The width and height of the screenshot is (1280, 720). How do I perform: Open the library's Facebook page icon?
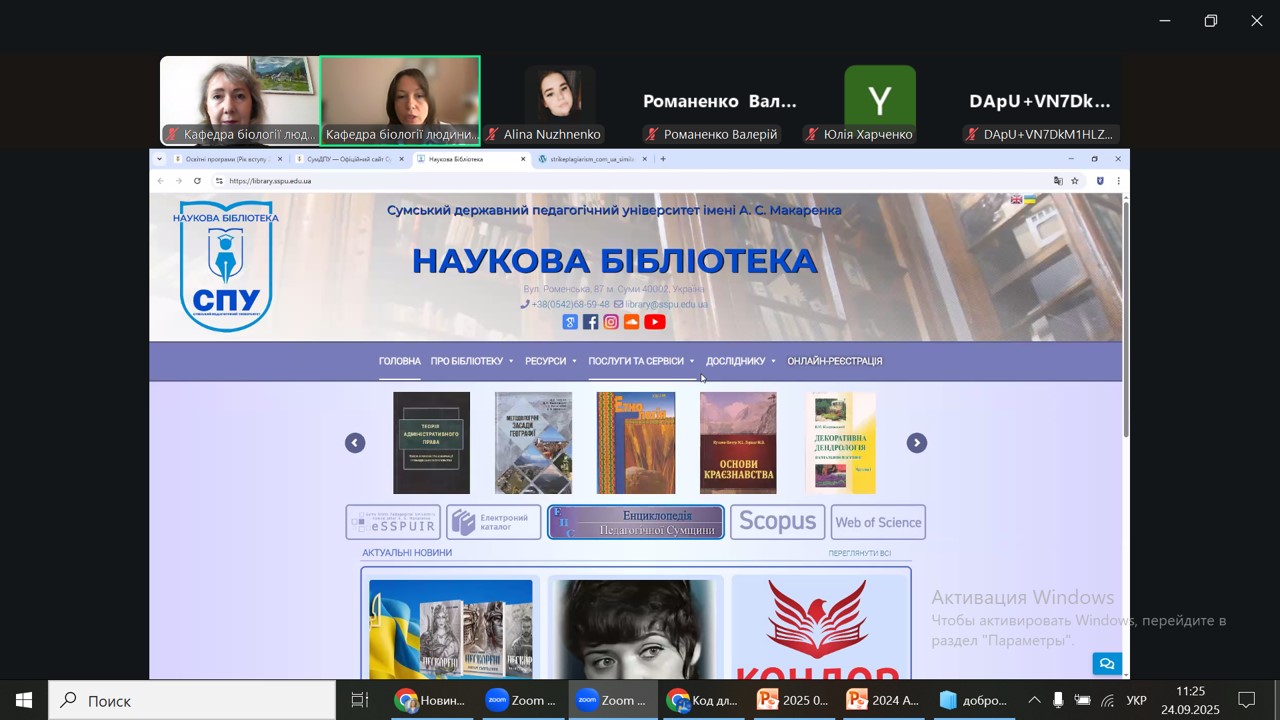(590, 322)
